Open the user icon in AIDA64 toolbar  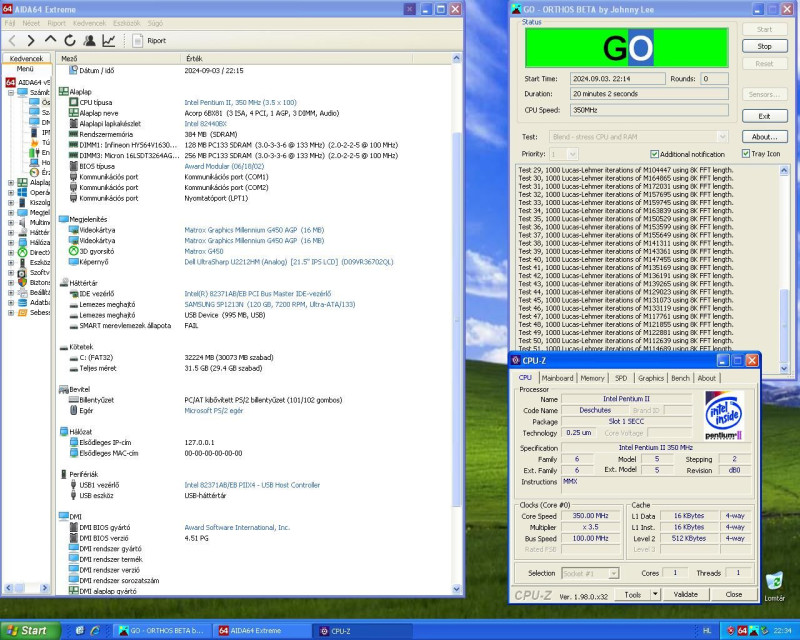click(x=89, y=41)
